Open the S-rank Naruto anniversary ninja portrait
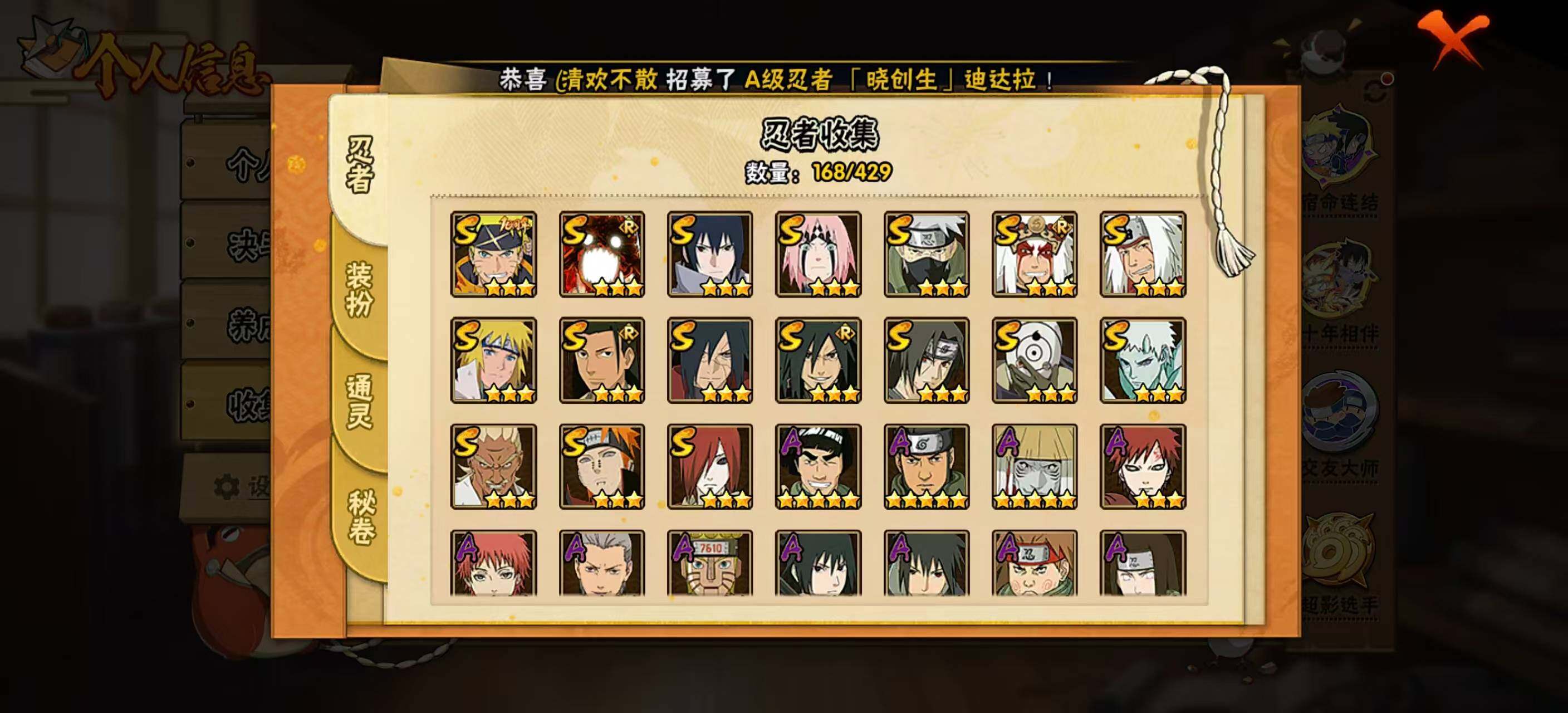Image resolution: width=1568 pixels, height=713 pixels. pos(494,255)
